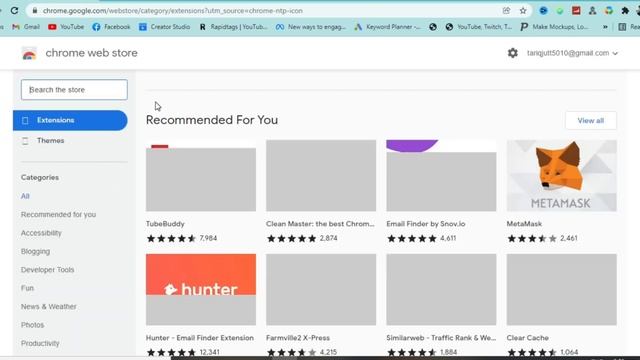The width and height of the screenshot is (640, 360).
Task: Open the Farmville2 X-Press thumbnail
Action: click(x=321, y=290)
